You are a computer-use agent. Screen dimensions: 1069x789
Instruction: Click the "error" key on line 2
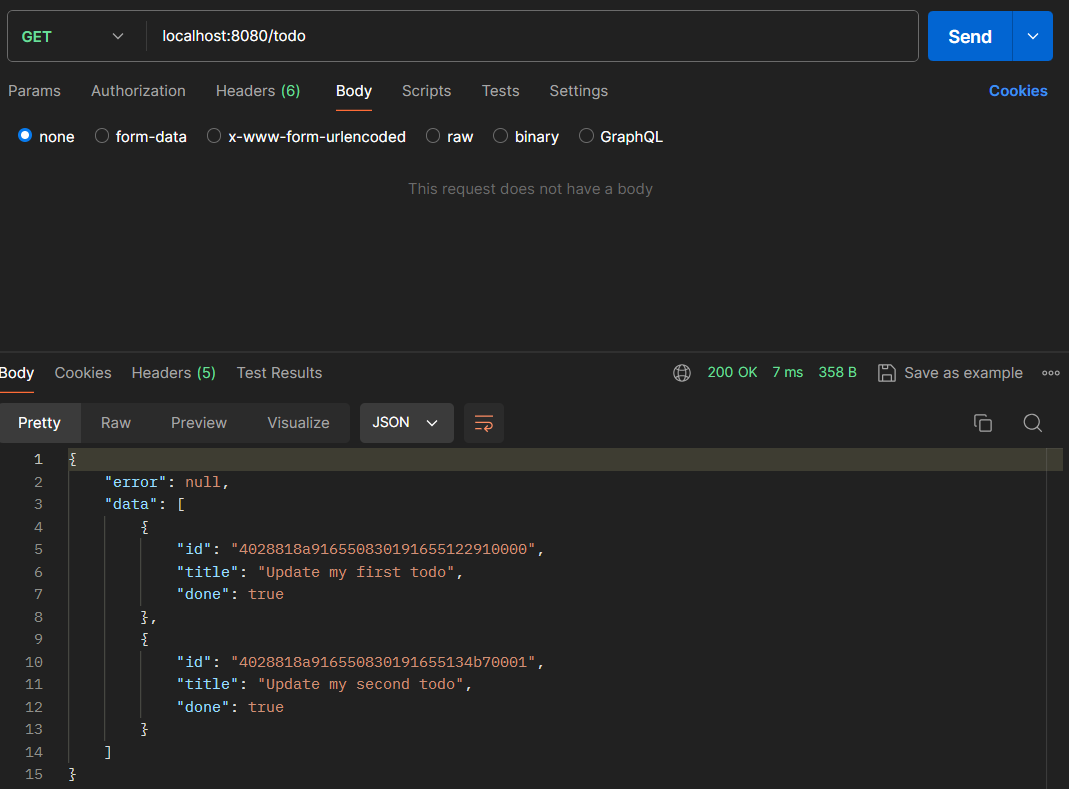click(136, 482)
